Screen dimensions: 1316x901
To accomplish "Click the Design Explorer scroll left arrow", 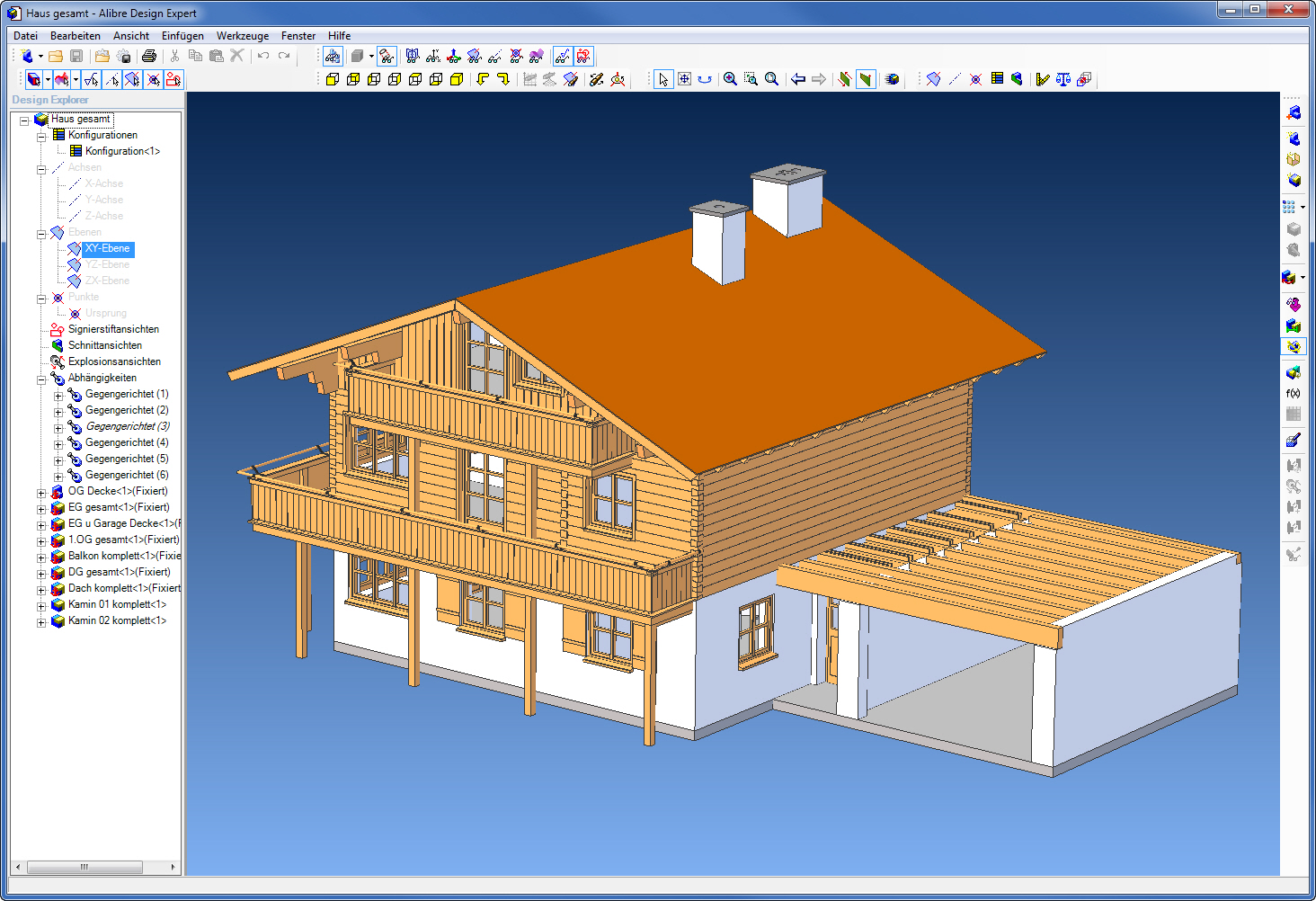I will pos(19,867).
